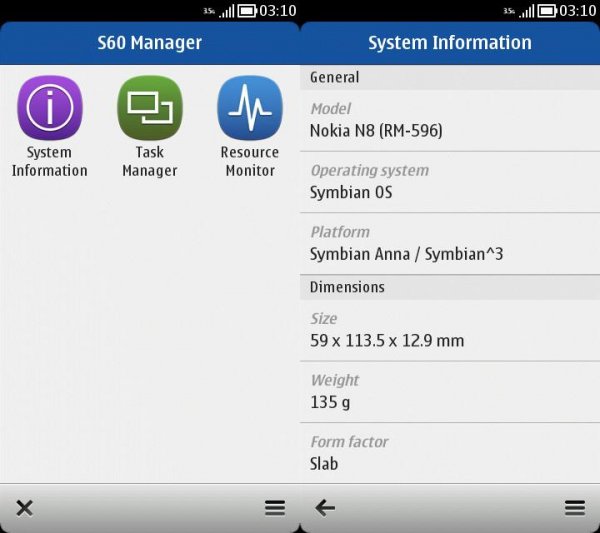The height and width of the screenshot is (533, 600).
Task: Select the Weight label
Action: point(335,381)
